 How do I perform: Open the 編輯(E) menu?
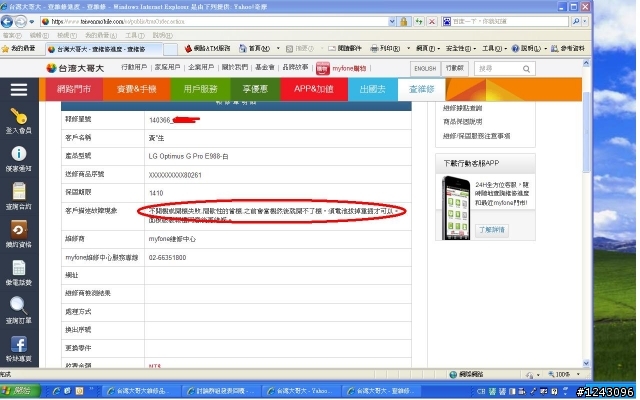[x=39, y=36]
